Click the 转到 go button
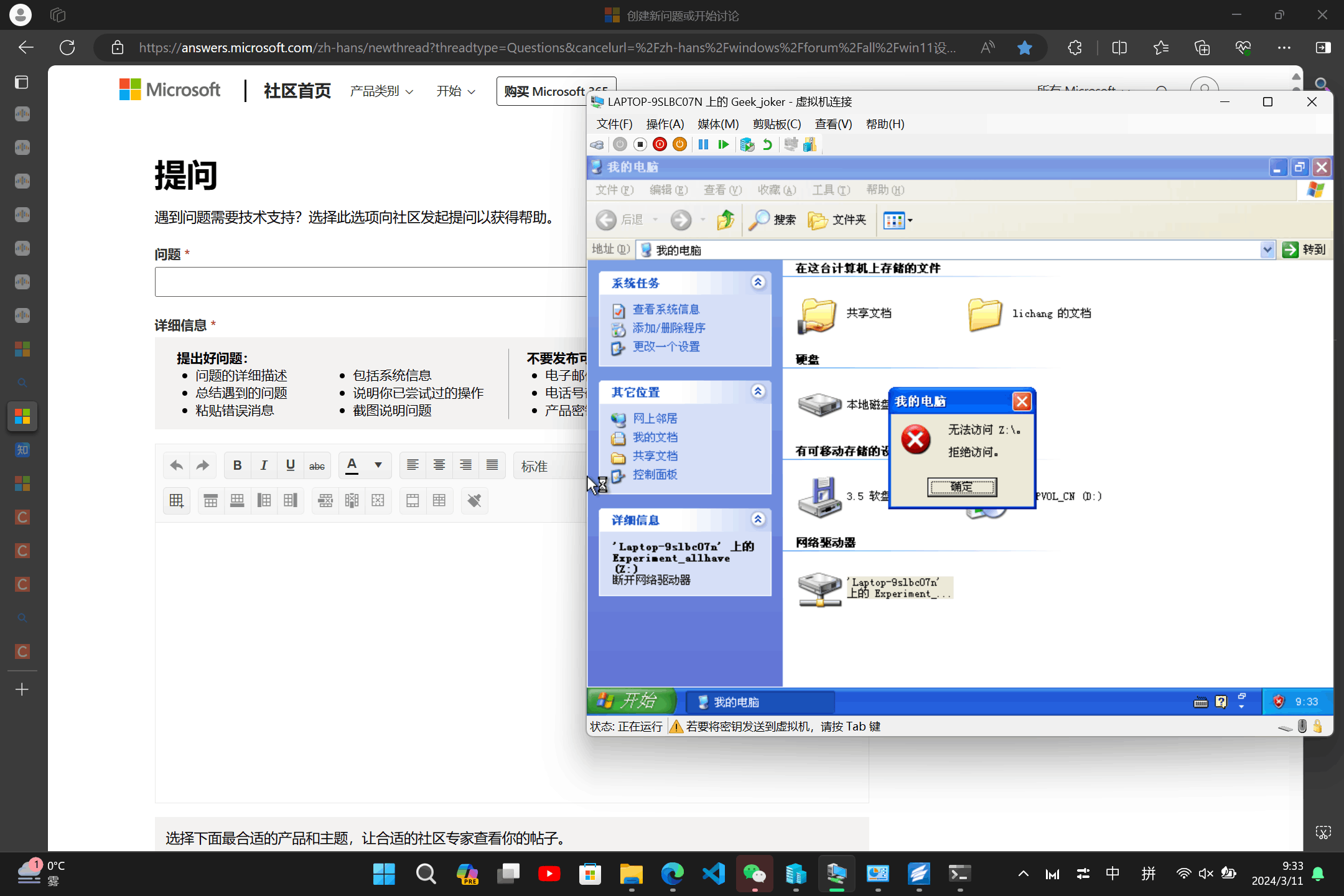Image resolution: width=1344 pixels, height=896 pixels. [1304, 250]
